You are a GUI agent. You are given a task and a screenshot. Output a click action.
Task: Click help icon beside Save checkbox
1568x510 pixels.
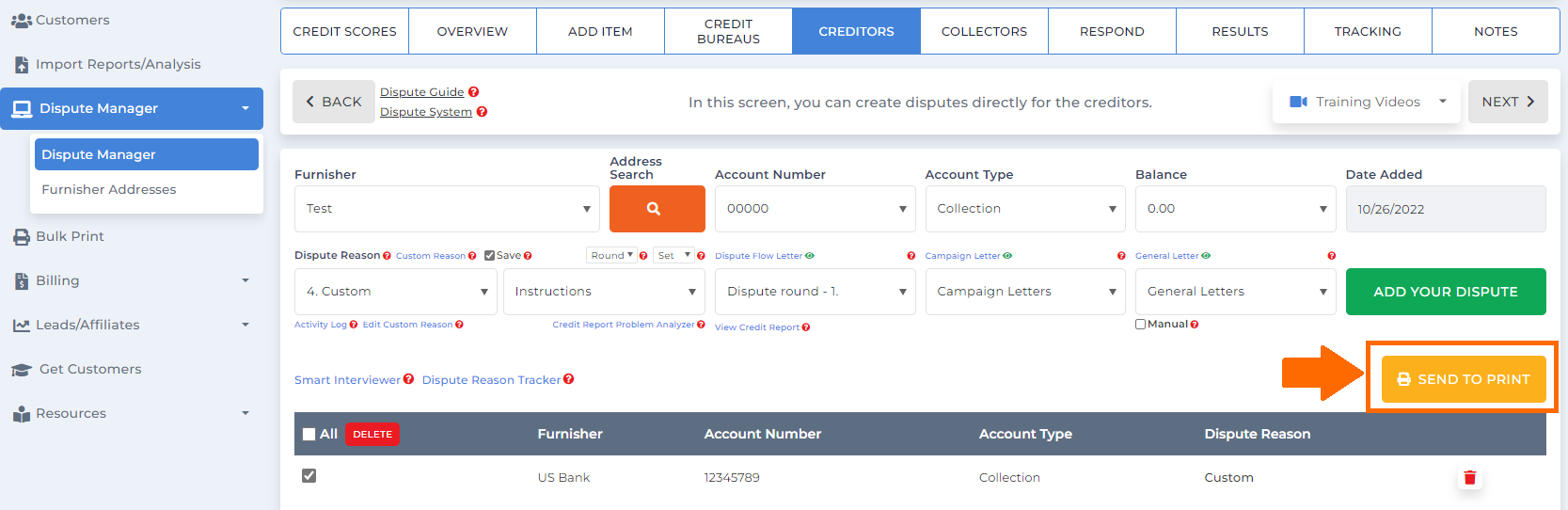[x=528, y=256]
